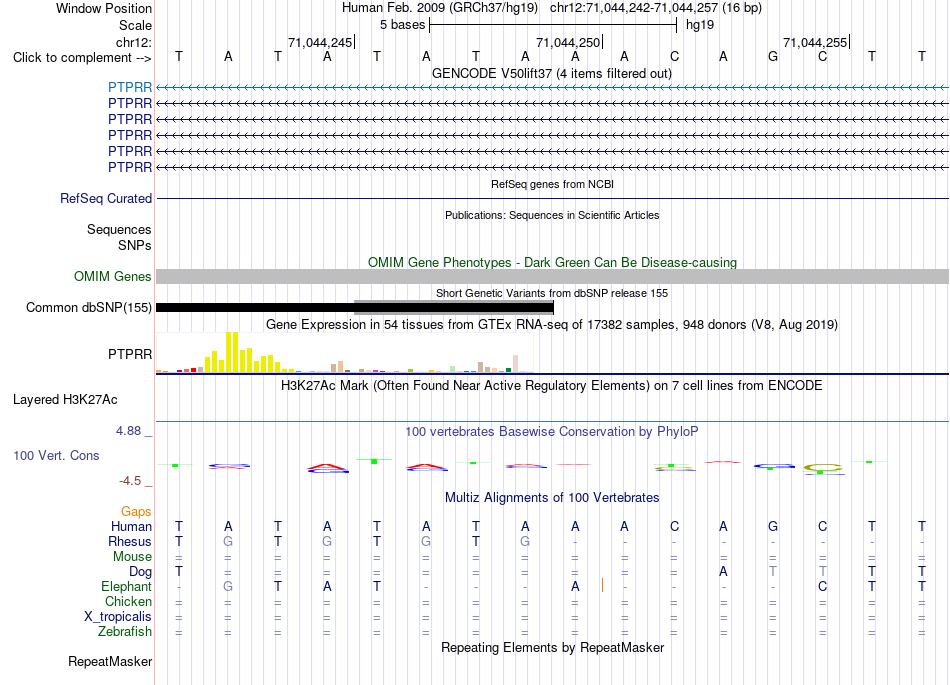Click the 71,044,250 position marker

click(568, 42)
